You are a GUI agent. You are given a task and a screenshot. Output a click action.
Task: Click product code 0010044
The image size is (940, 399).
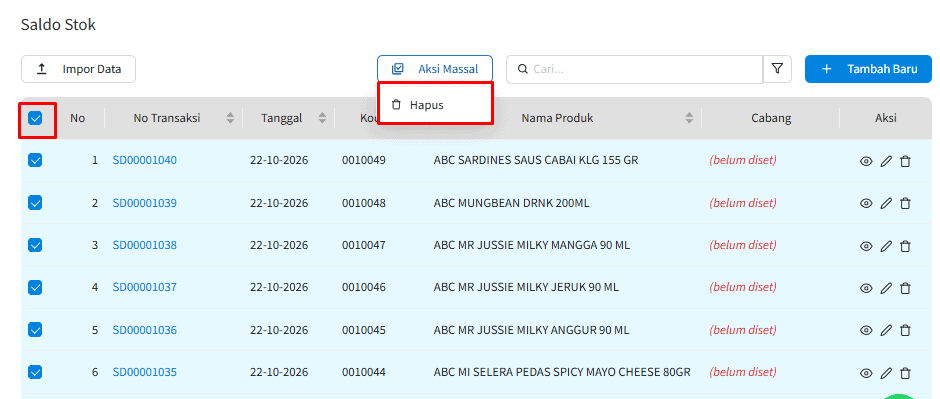tap(364, 372)
